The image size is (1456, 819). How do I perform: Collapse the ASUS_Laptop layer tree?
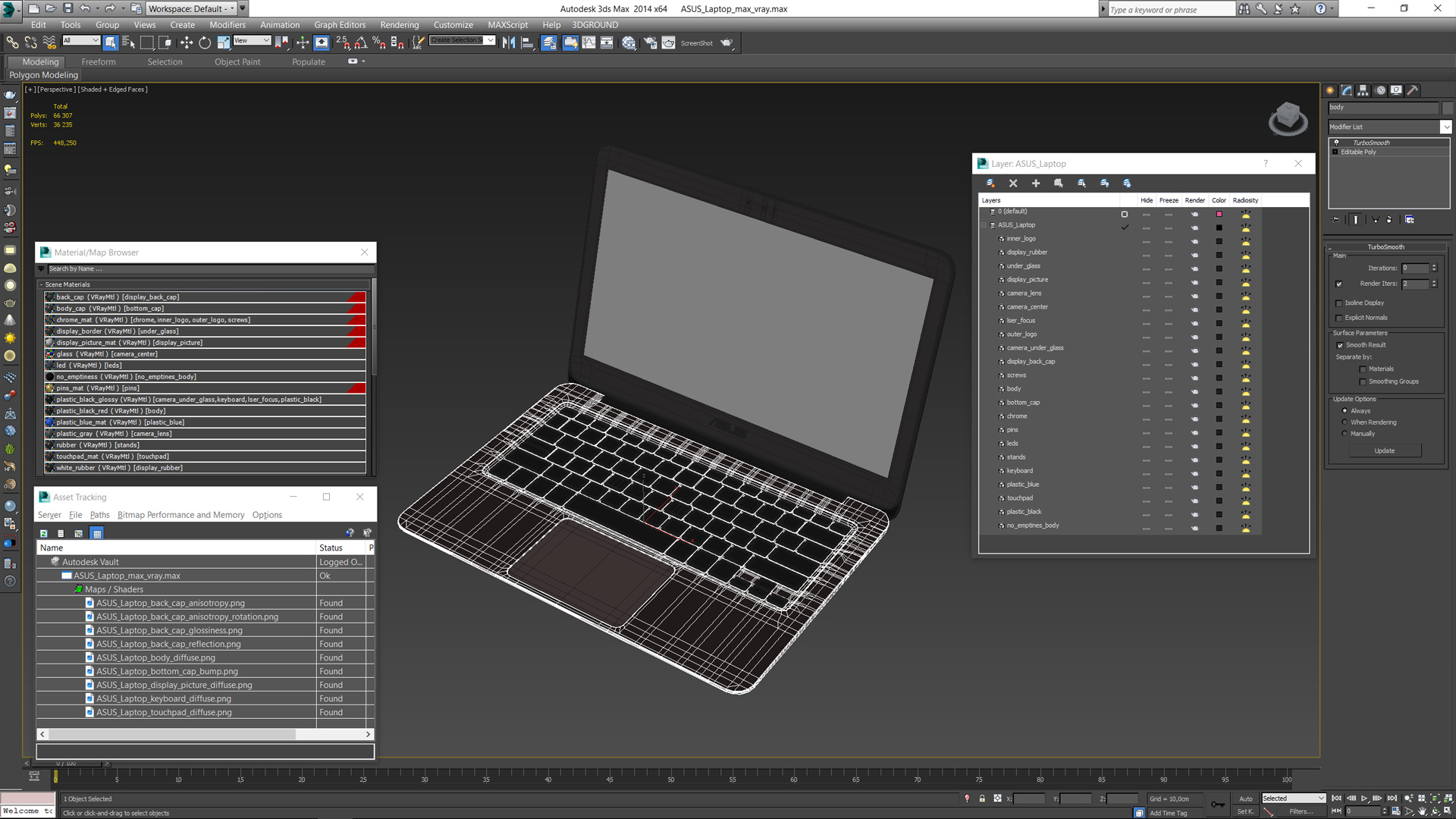click(x=984, y=225)
